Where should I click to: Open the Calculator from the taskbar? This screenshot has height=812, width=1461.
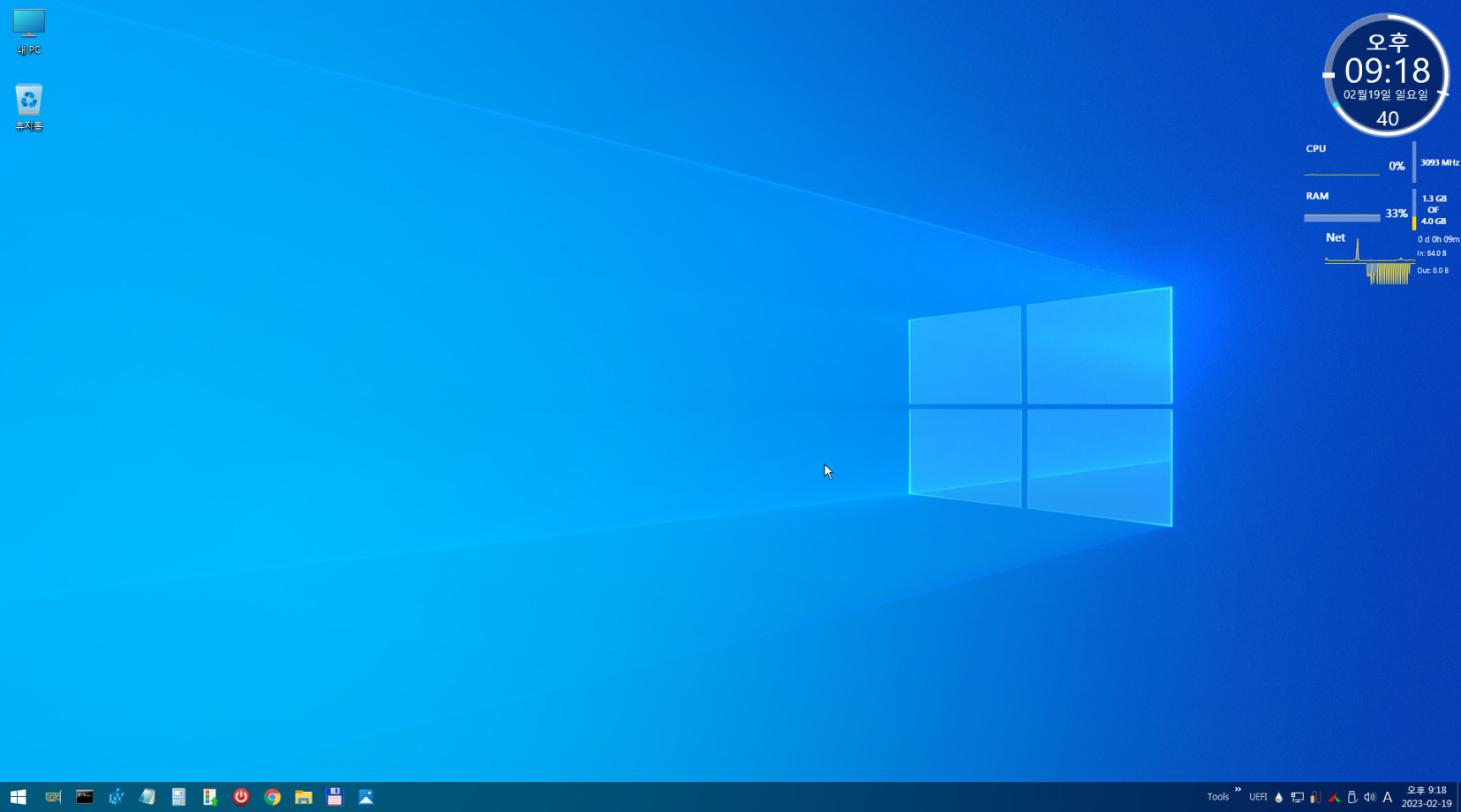[178, 797]
